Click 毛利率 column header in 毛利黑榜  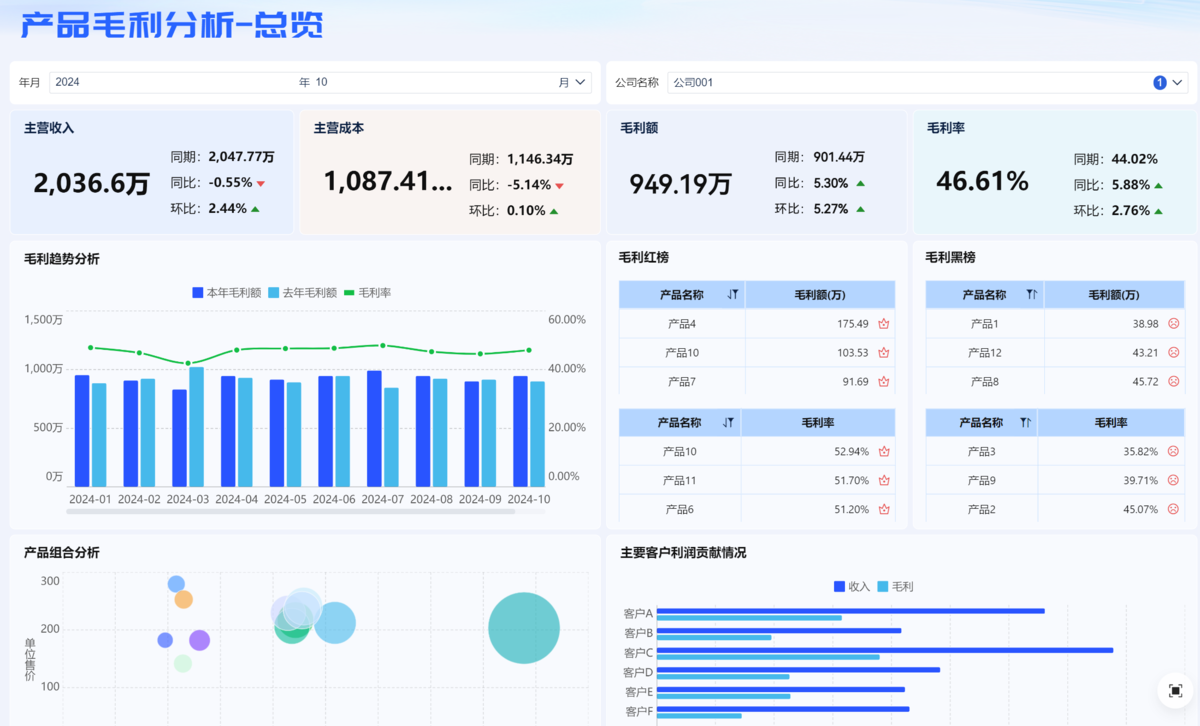pos(1111,423)
